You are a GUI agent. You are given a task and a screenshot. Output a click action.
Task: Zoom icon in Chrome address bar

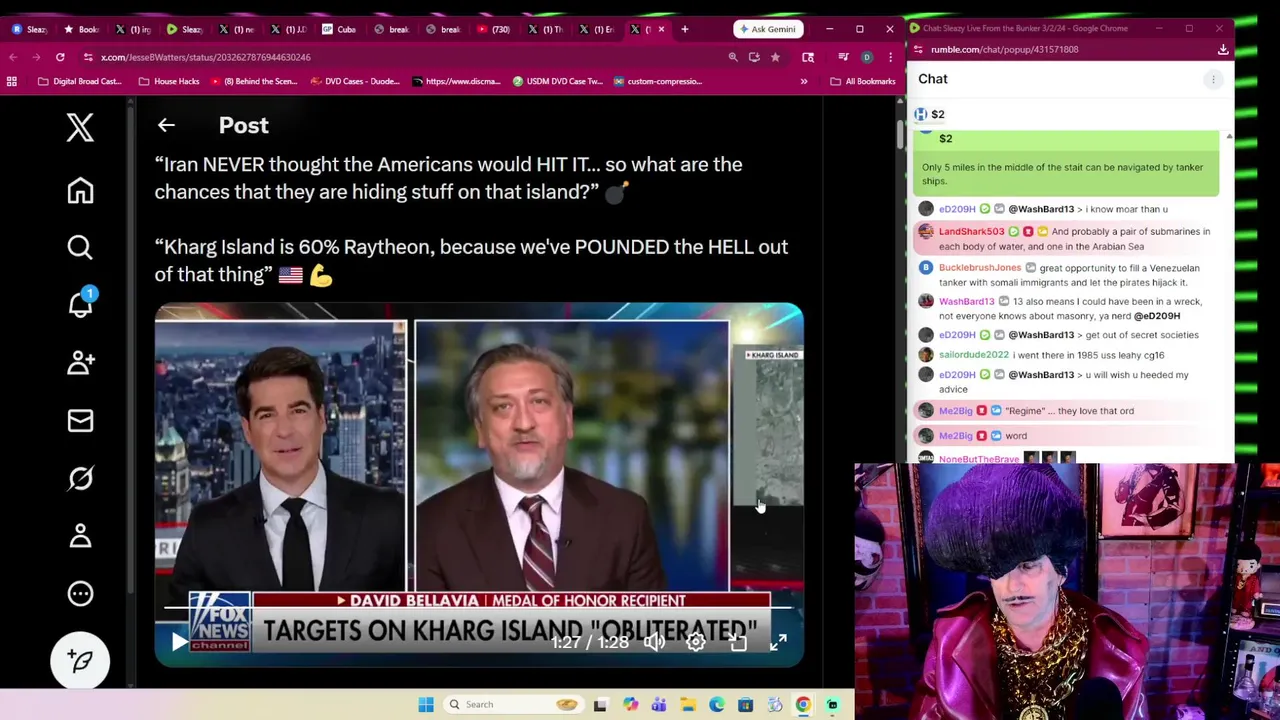point(733,57)
